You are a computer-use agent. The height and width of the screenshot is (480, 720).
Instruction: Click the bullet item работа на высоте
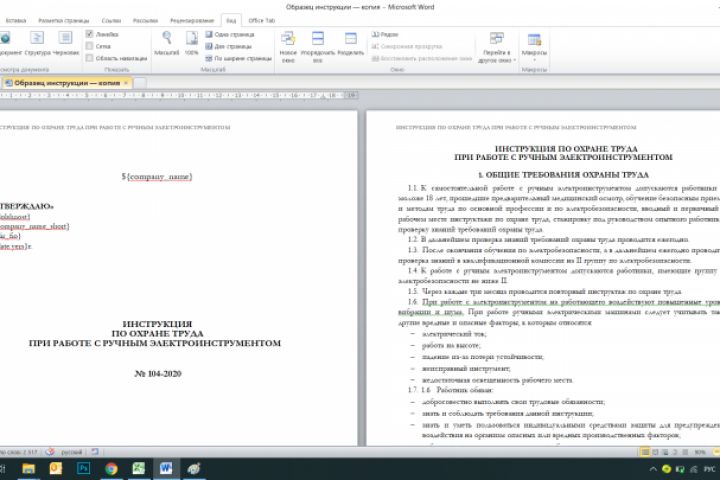coord(451,345)
